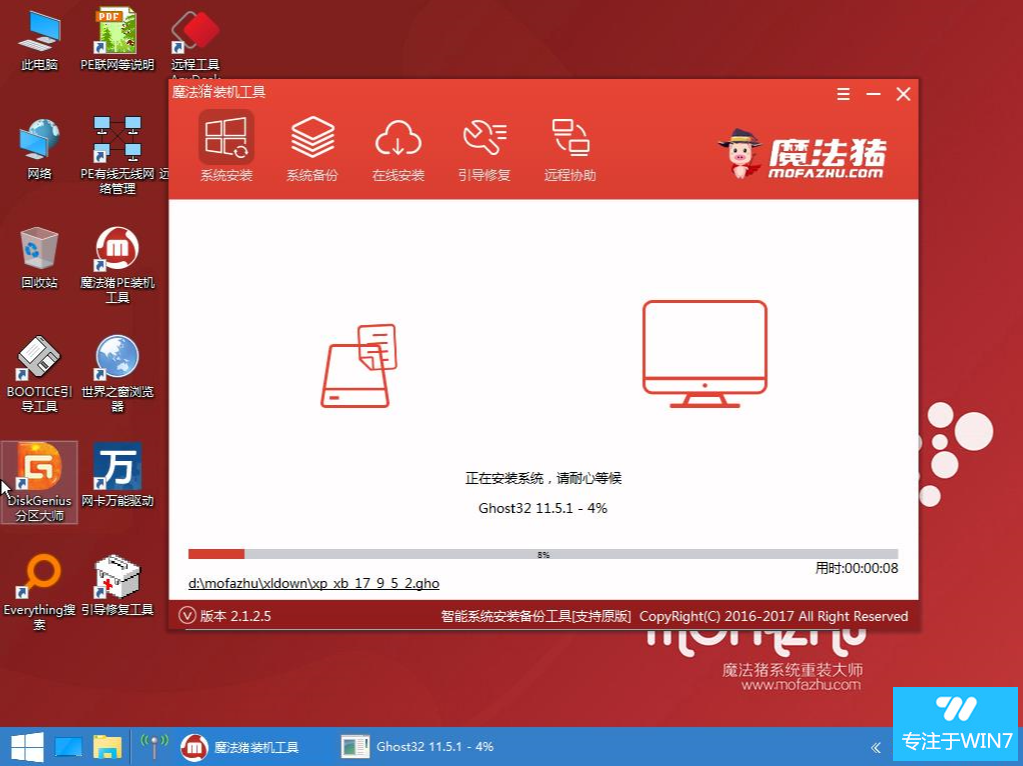Image resolution: width=1023 pixels, height=766 pixels.
Task: Click the xp_xb_17_9_5_2.gho file path link
Action: pos(314,583)
